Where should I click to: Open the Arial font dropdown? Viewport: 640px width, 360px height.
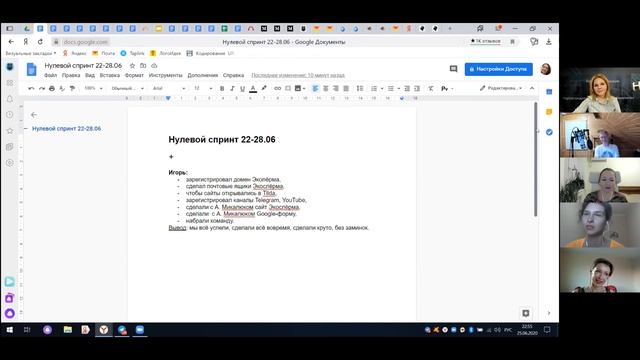pyautogui.click(x=169, y=88)
